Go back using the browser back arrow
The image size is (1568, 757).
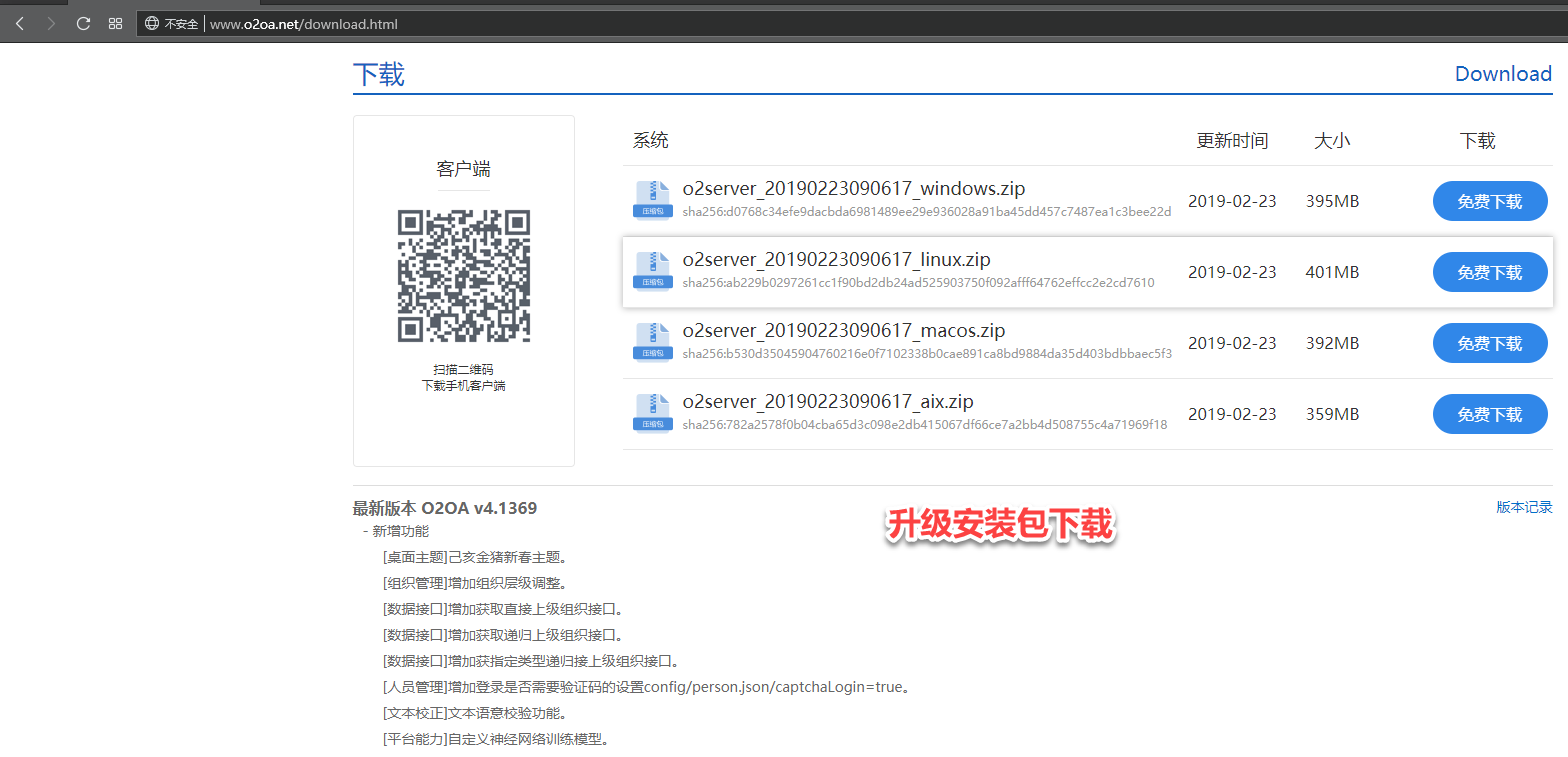click(x=20, y=23)
